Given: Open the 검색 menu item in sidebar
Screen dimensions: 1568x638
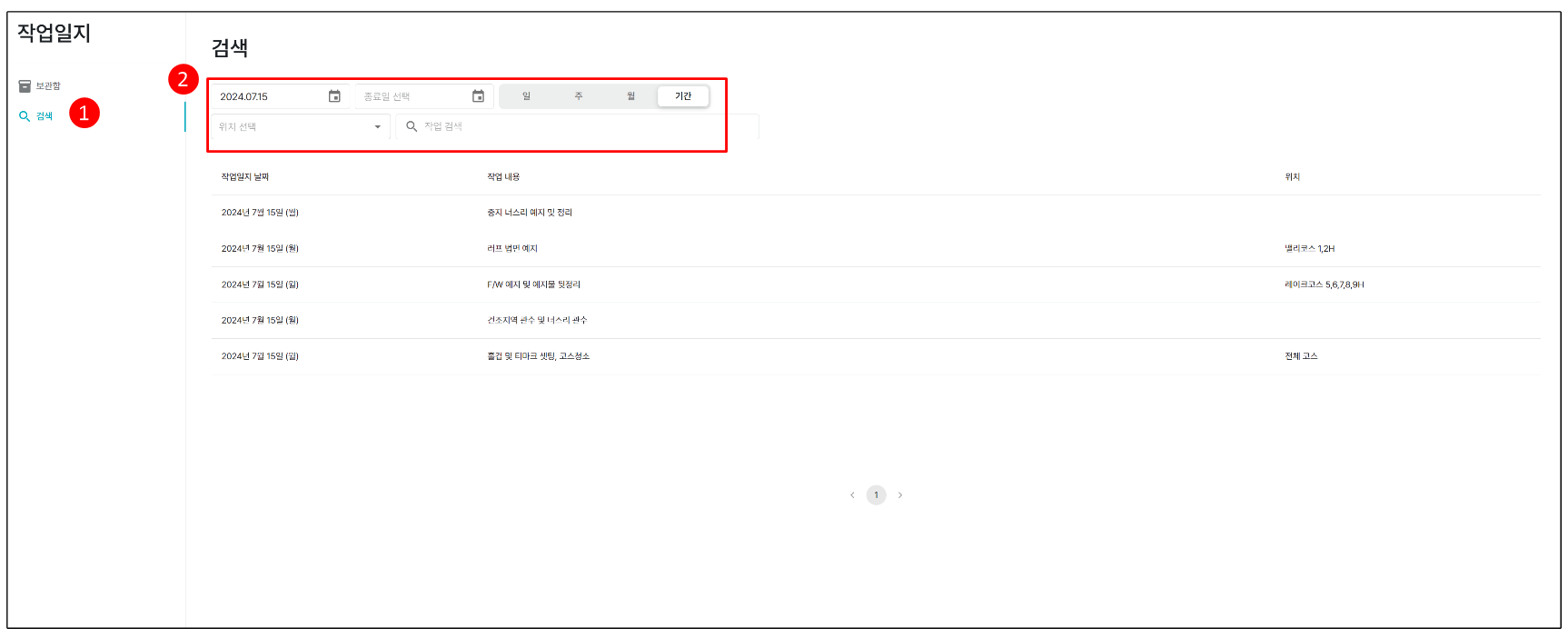Looking at the screenshot, I should (x=45, y=116).
